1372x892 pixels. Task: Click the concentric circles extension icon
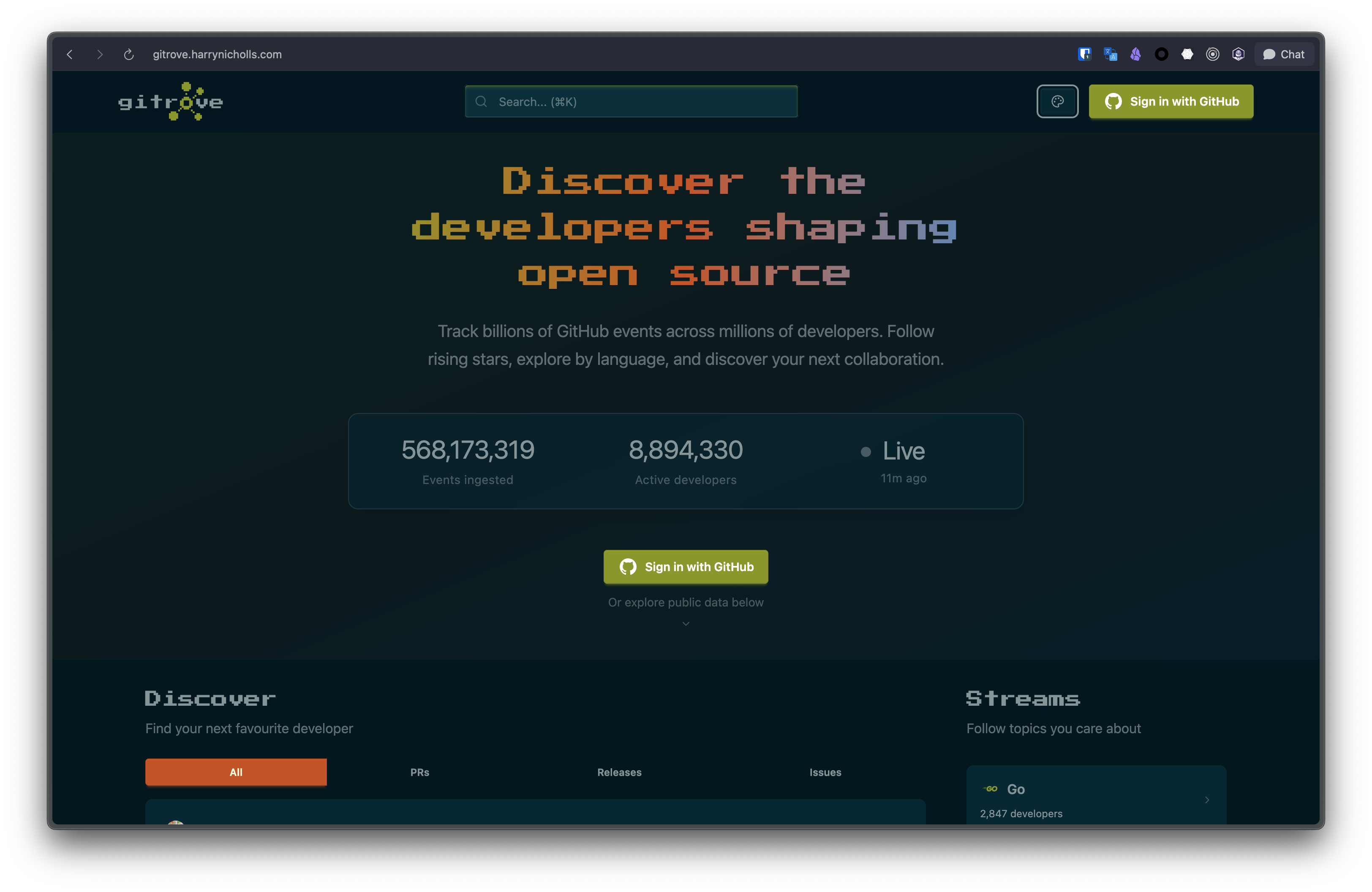pos(1213,54)
